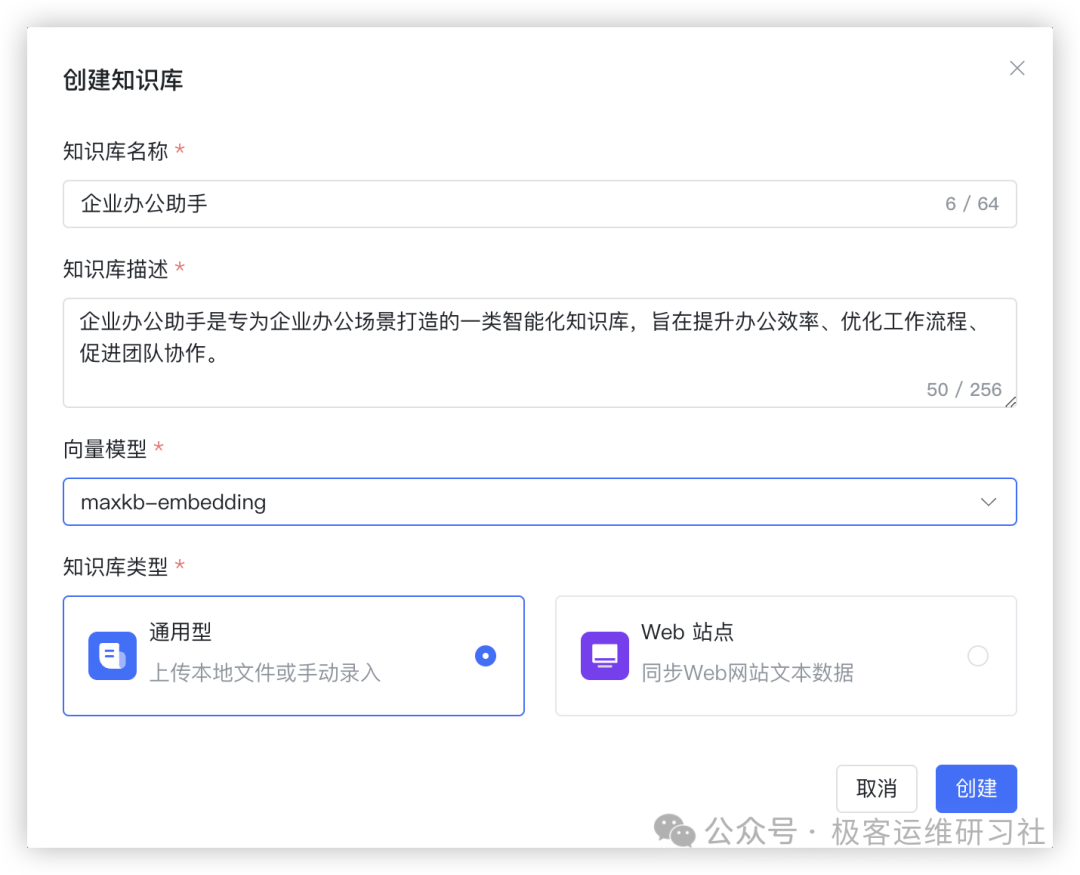Click the 取消 button
The image size is (1080, 875).
click(x=876, y=788)
